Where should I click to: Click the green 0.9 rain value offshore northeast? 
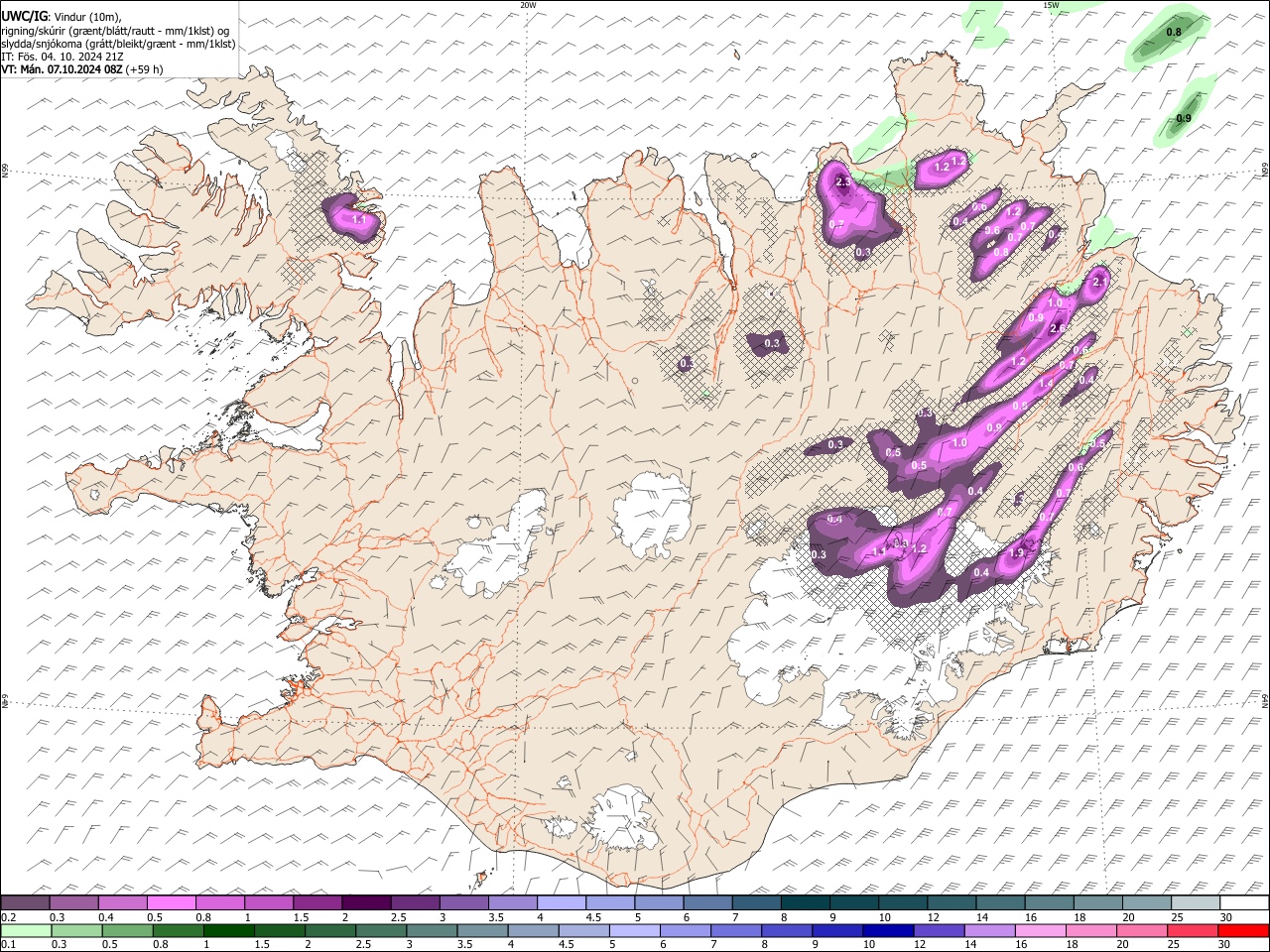coord(1184,118)
